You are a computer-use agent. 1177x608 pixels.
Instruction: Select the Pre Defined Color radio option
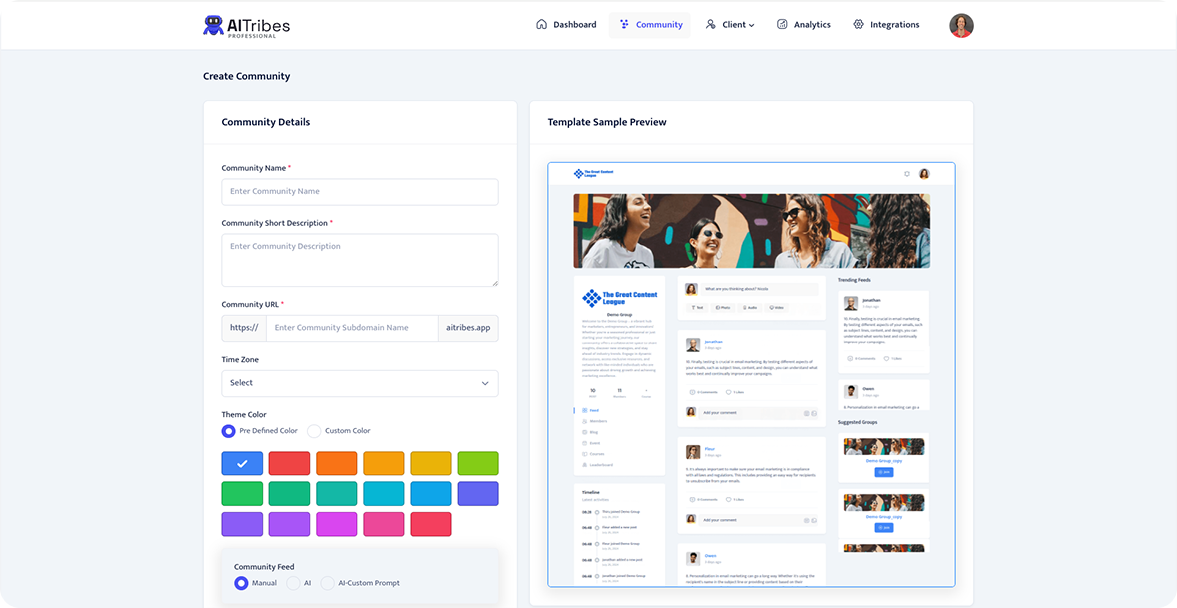228,431
